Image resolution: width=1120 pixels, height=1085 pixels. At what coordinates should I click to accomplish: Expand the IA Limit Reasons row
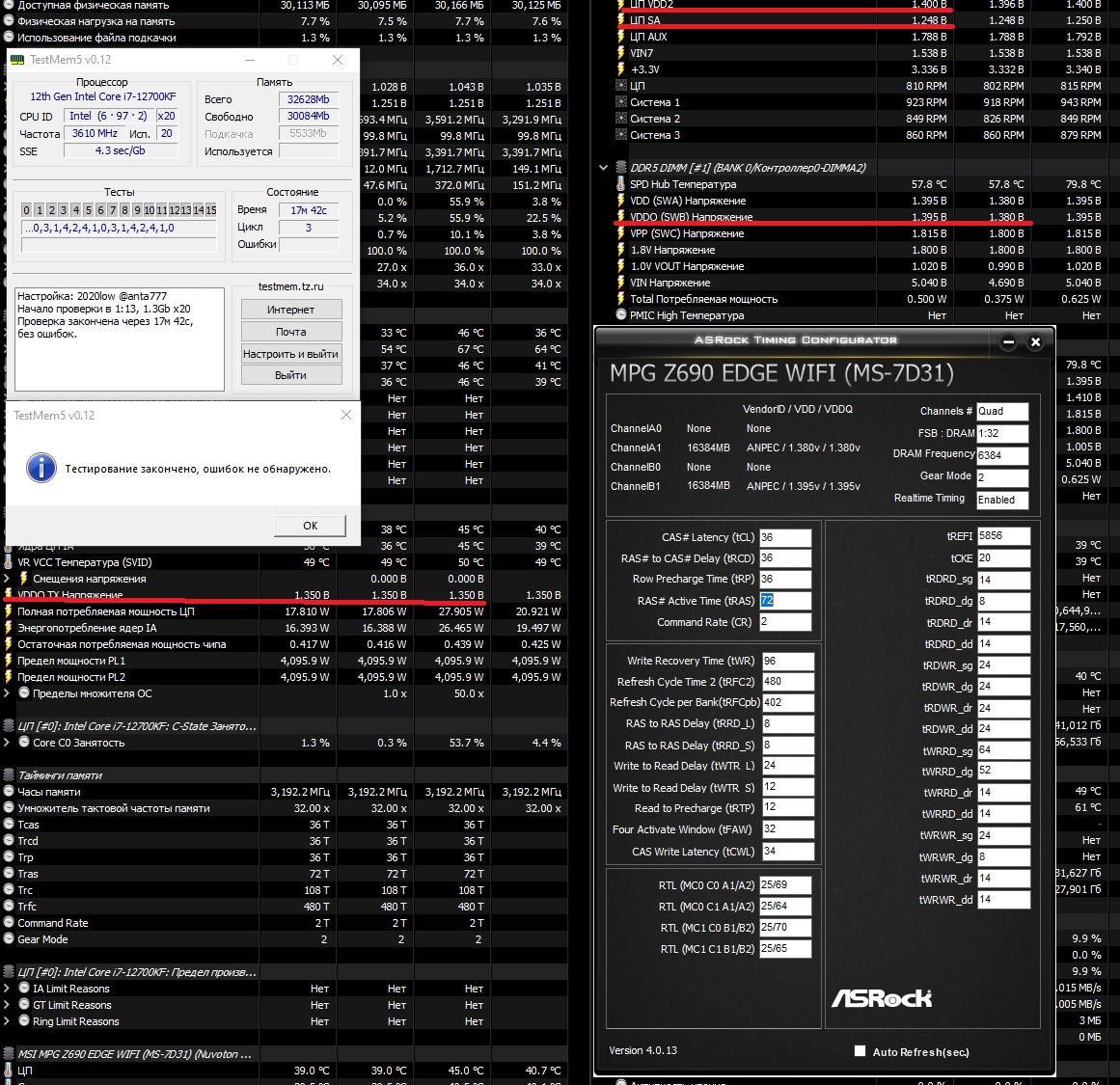(x=7, y=989)
